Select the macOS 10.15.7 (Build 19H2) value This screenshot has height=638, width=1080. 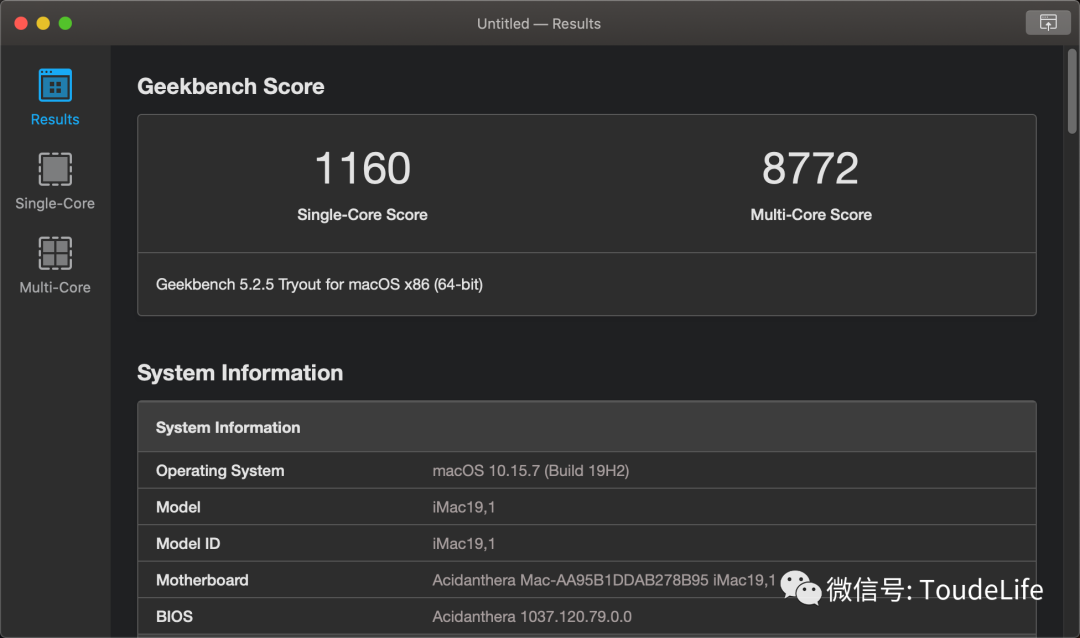[x=530, y=471]
